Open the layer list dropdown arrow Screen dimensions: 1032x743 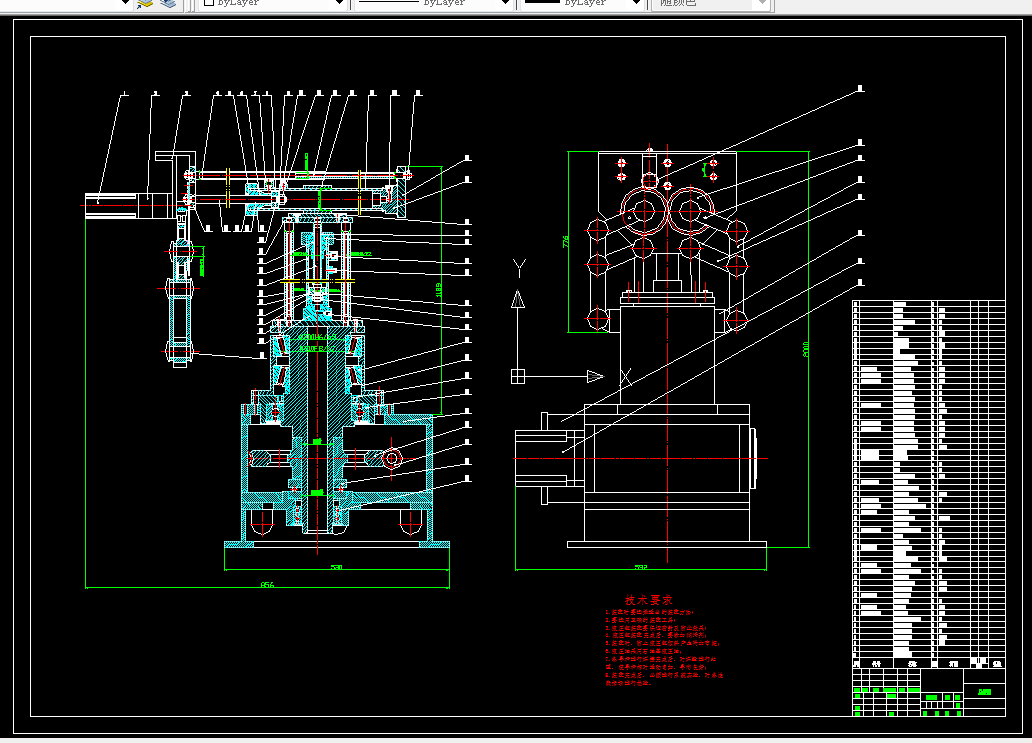(x=125, y=3)
